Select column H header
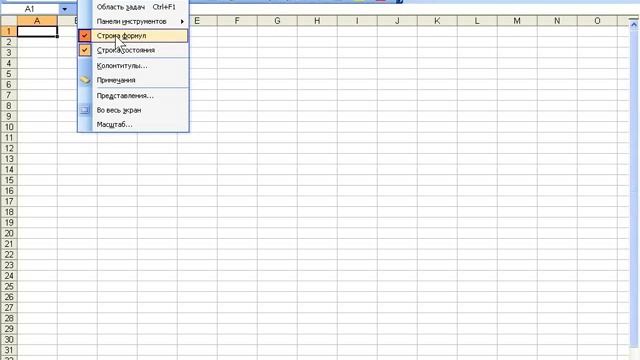Image resolution: width=640 pixels, height=360 pixels. [x=317, y=21]
